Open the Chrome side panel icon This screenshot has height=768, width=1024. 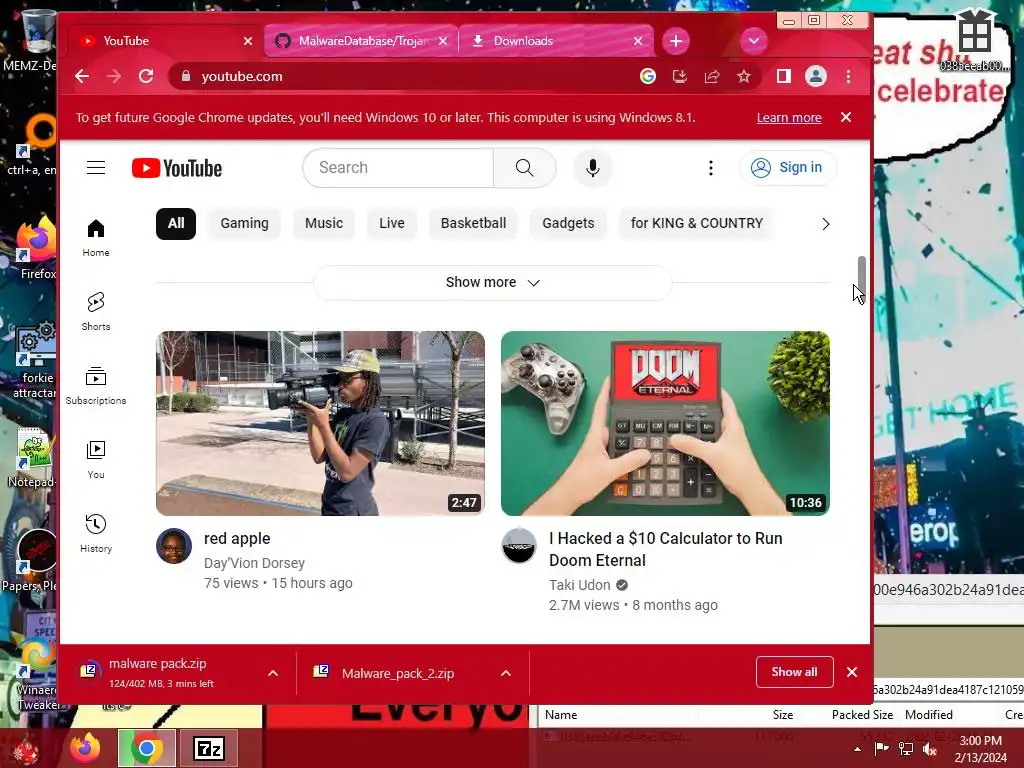click(x=784, y=76)
